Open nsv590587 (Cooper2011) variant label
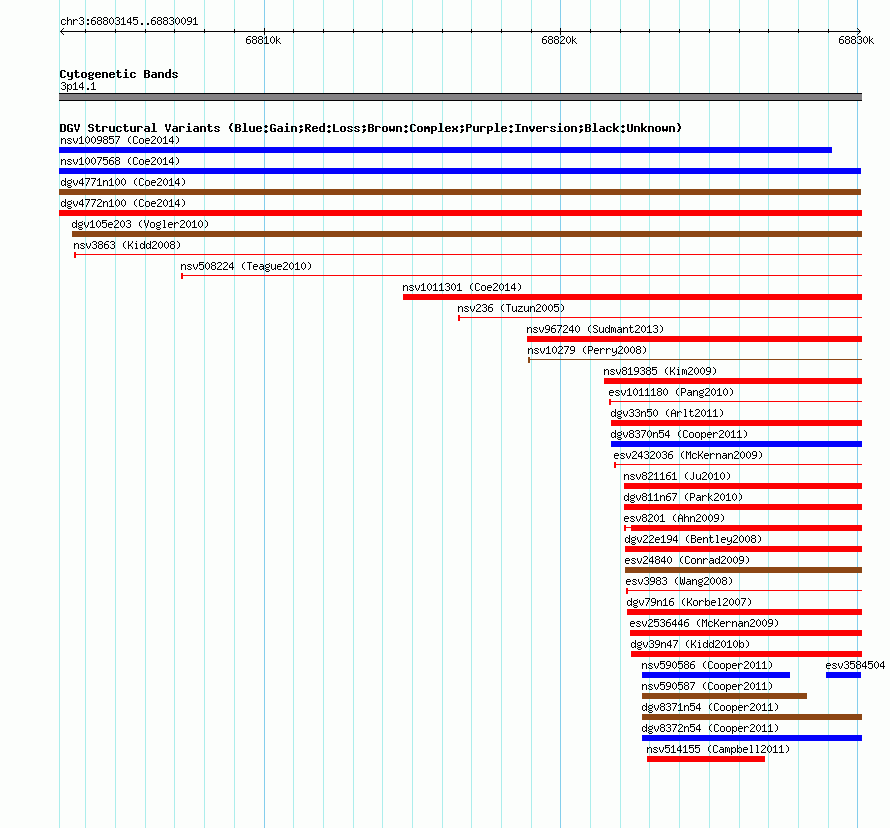The width and height of the screenshot is (890, 828). (707, 686)
